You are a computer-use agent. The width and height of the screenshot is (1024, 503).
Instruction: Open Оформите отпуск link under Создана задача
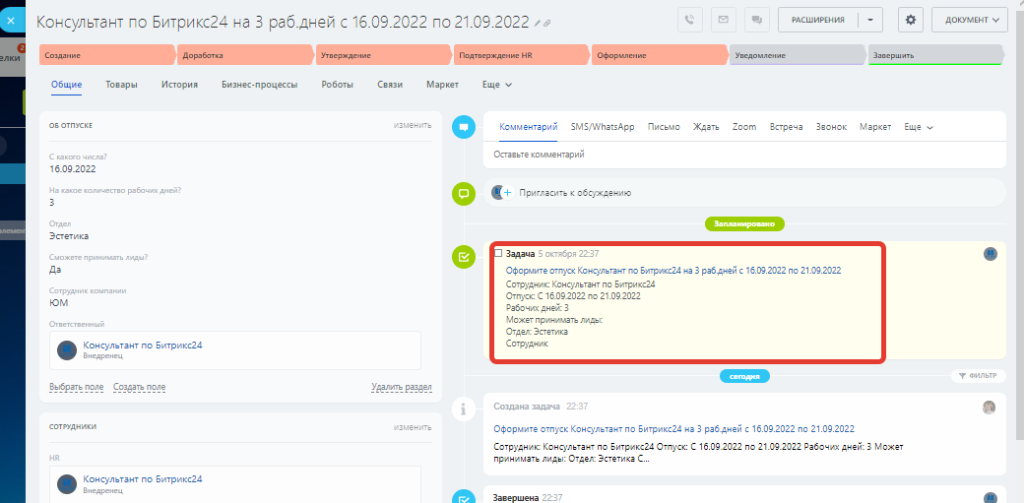(674, 429)
